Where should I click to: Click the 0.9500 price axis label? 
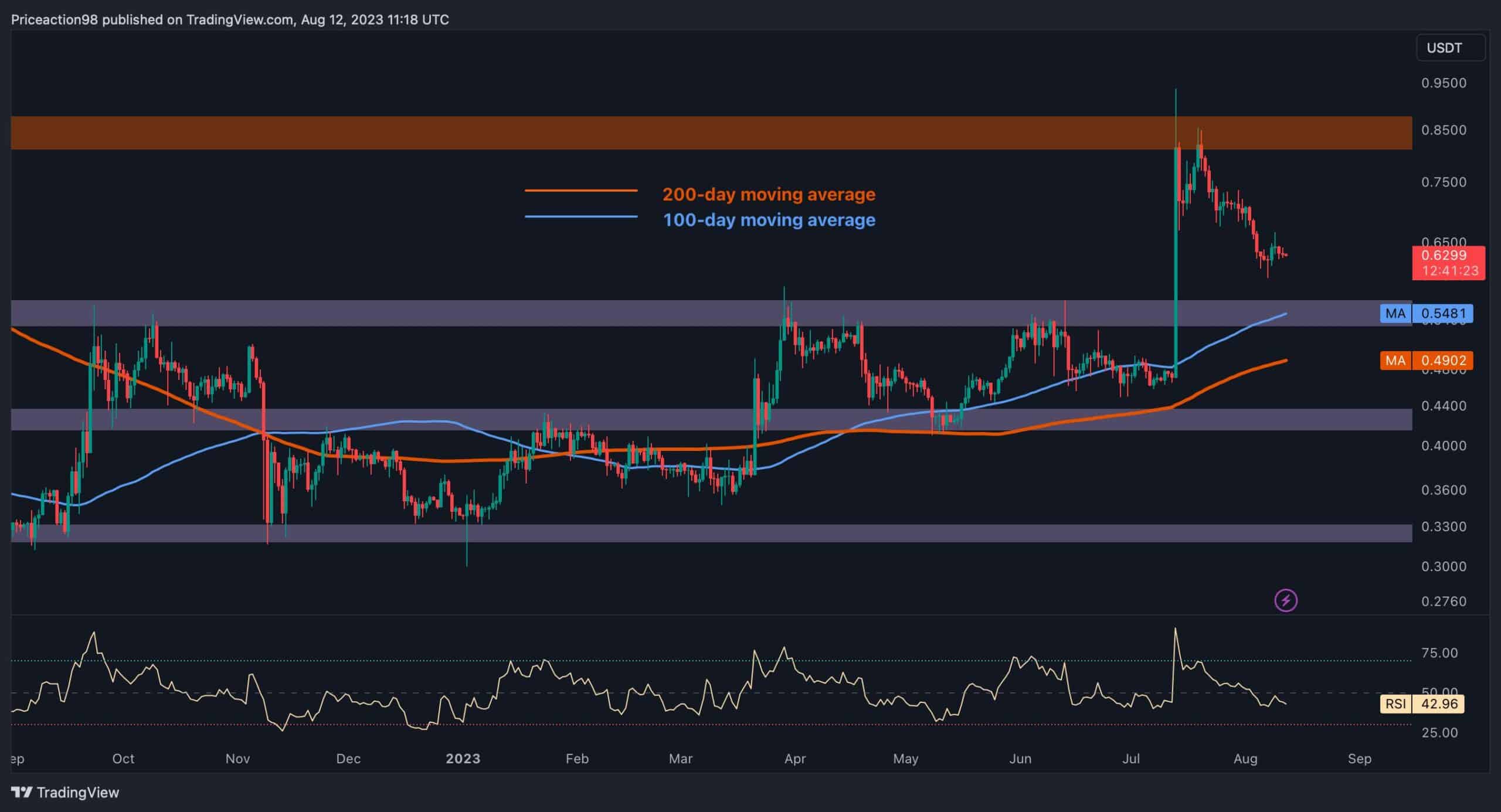pyautogui.click(x=1444, y=83)
